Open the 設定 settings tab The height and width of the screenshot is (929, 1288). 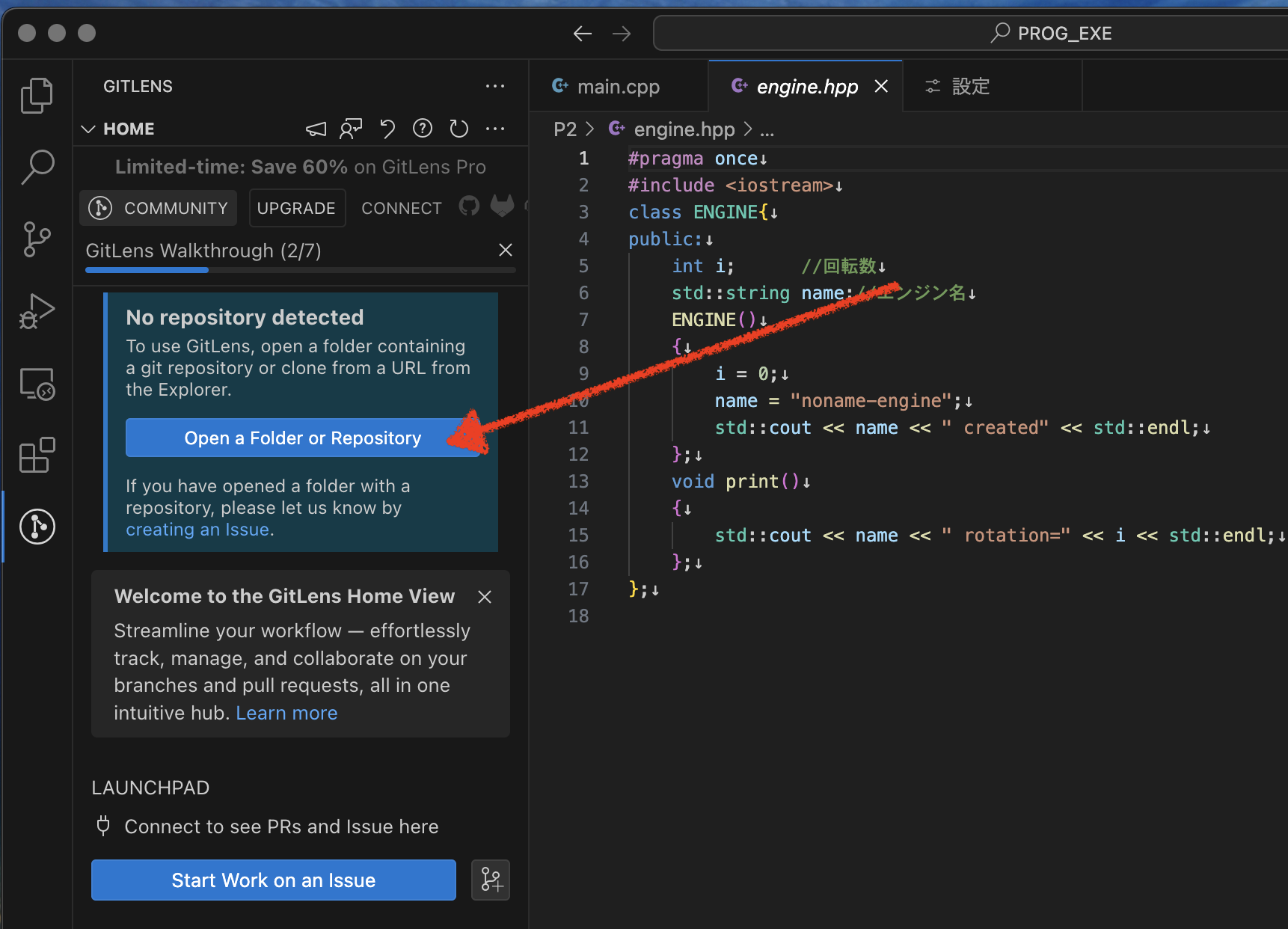[x=971, y=87]
